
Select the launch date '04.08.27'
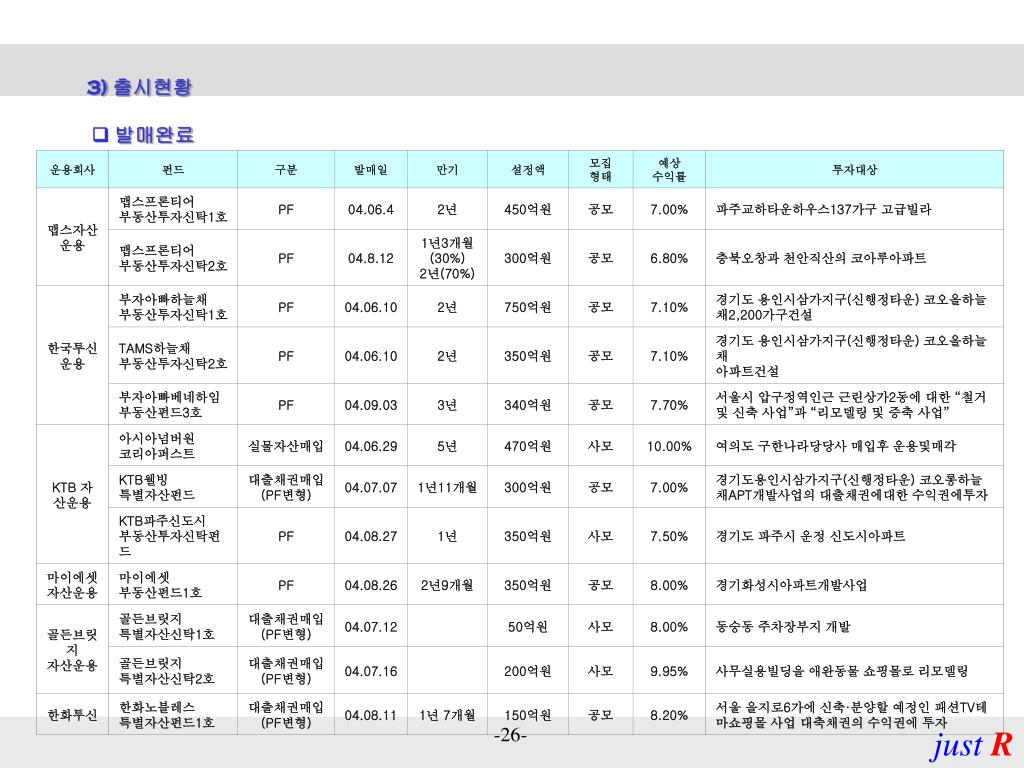pyautogui.click(x=371, y=537)
